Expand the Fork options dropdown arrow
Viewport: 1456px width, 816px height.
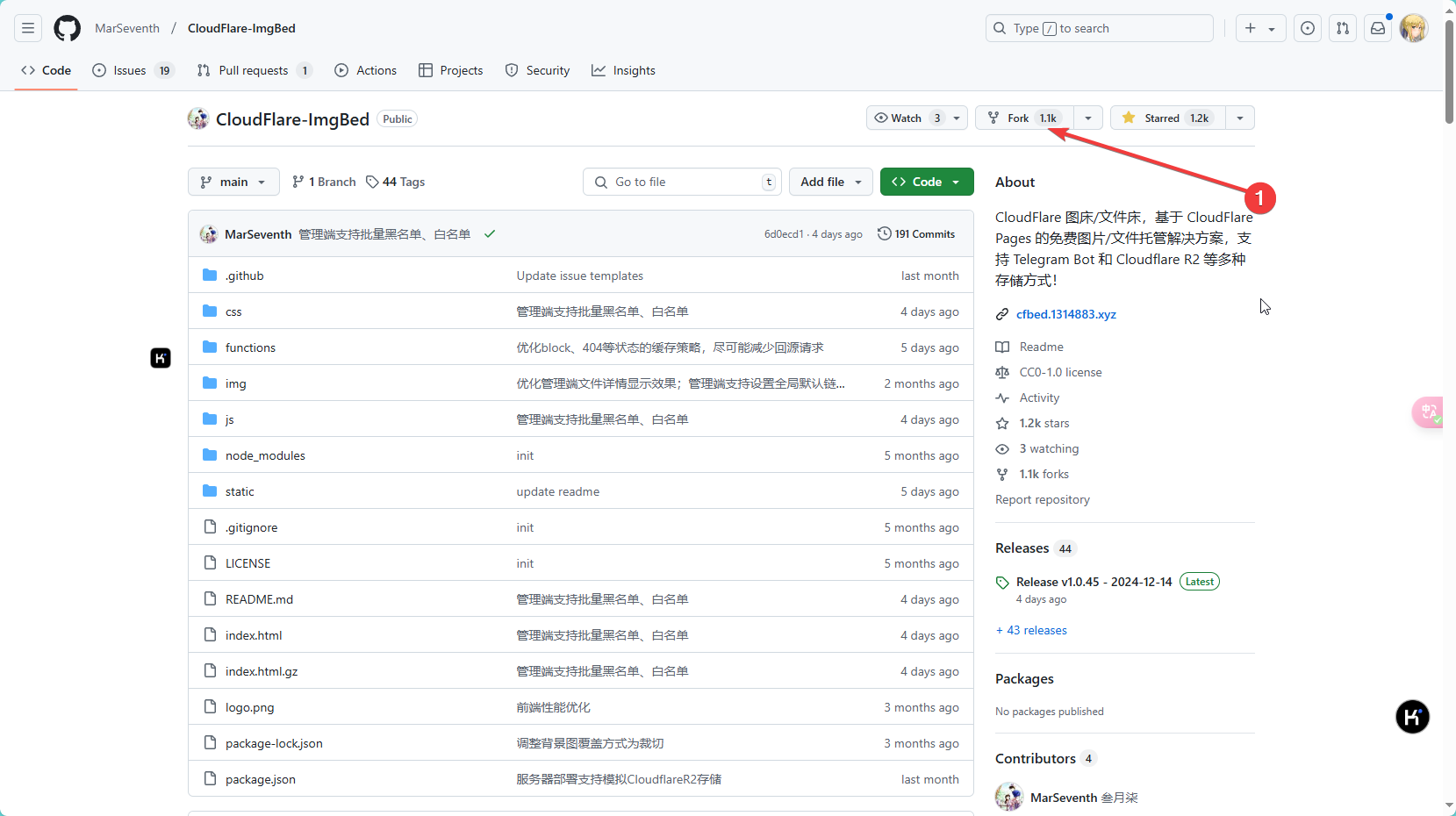pos(1088,118)
